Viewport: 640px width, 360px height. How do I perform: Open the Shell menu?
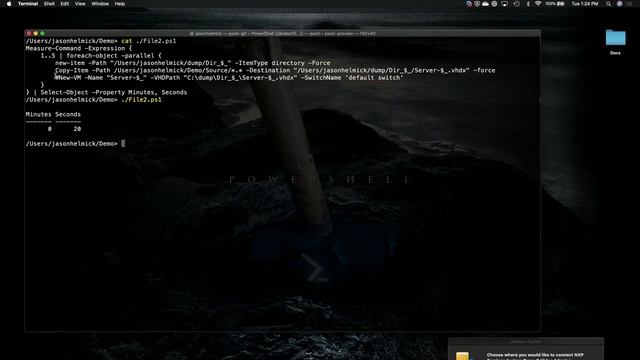(x=49, y=4)
